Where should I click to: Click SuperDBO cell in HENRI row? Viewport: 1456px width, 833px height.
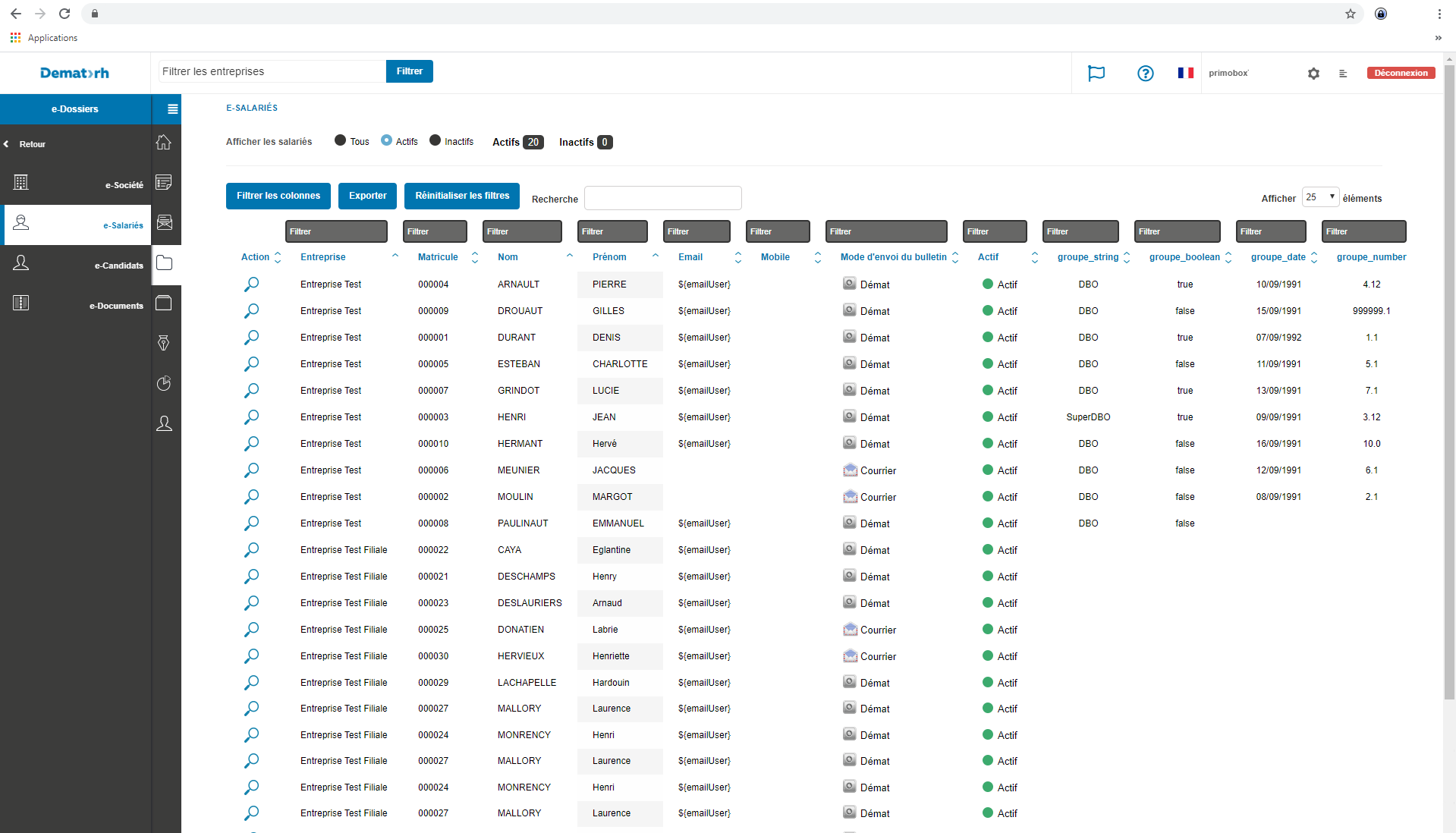(x=1088, y=417)
